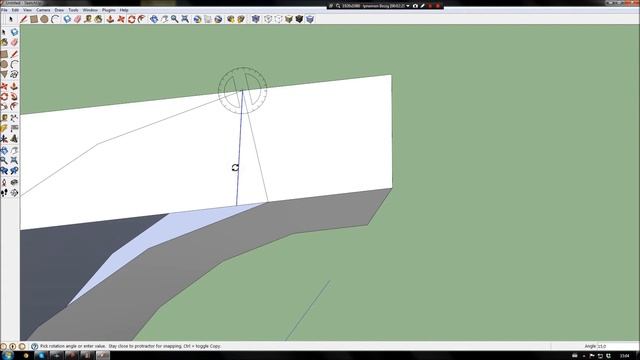Select the Protractor tool in left tool set
Screen dimensions: 640x360
pyautogui.click(x=4, y=129)
